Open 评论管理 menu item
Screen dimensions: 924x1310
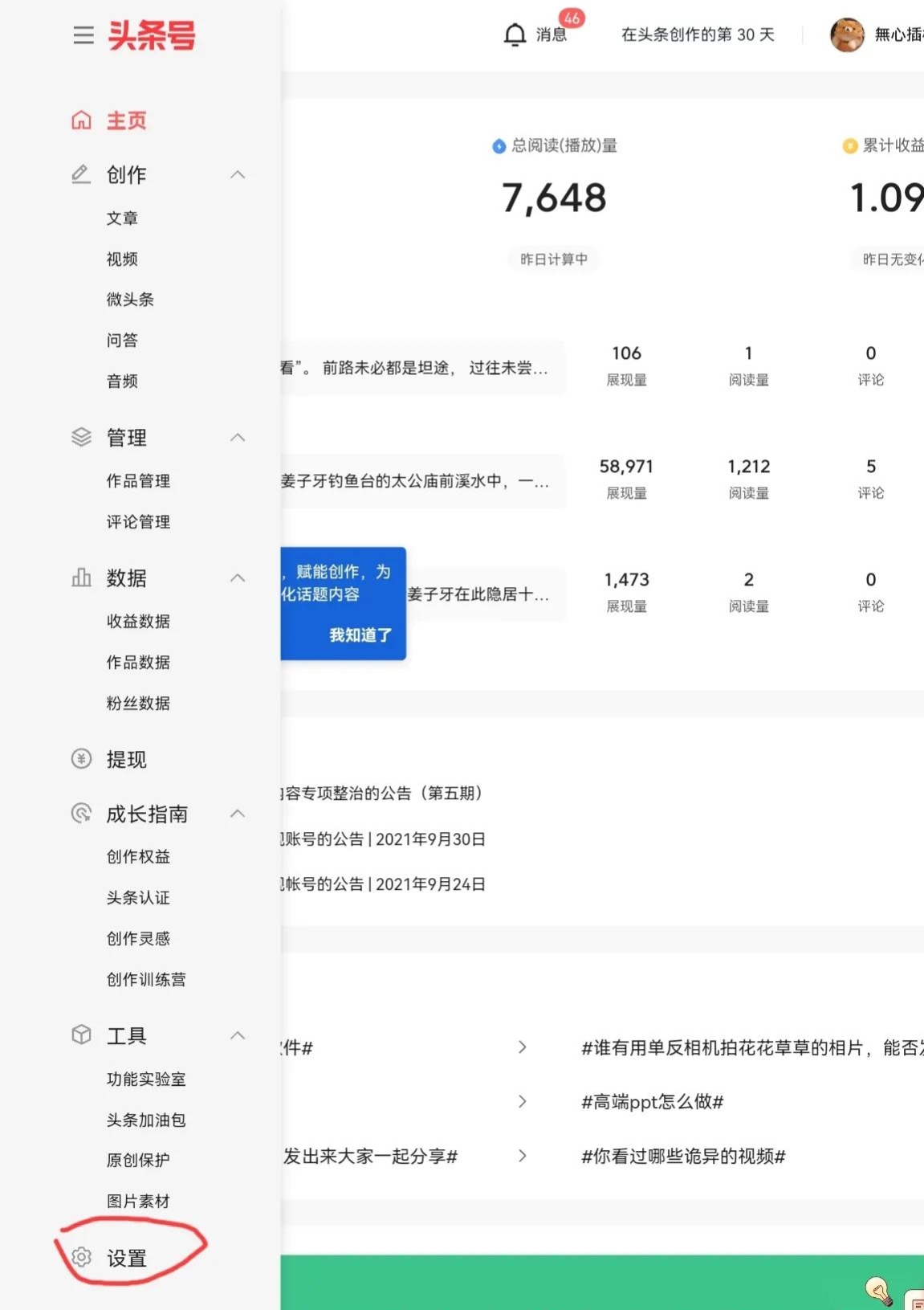point(138,522)
